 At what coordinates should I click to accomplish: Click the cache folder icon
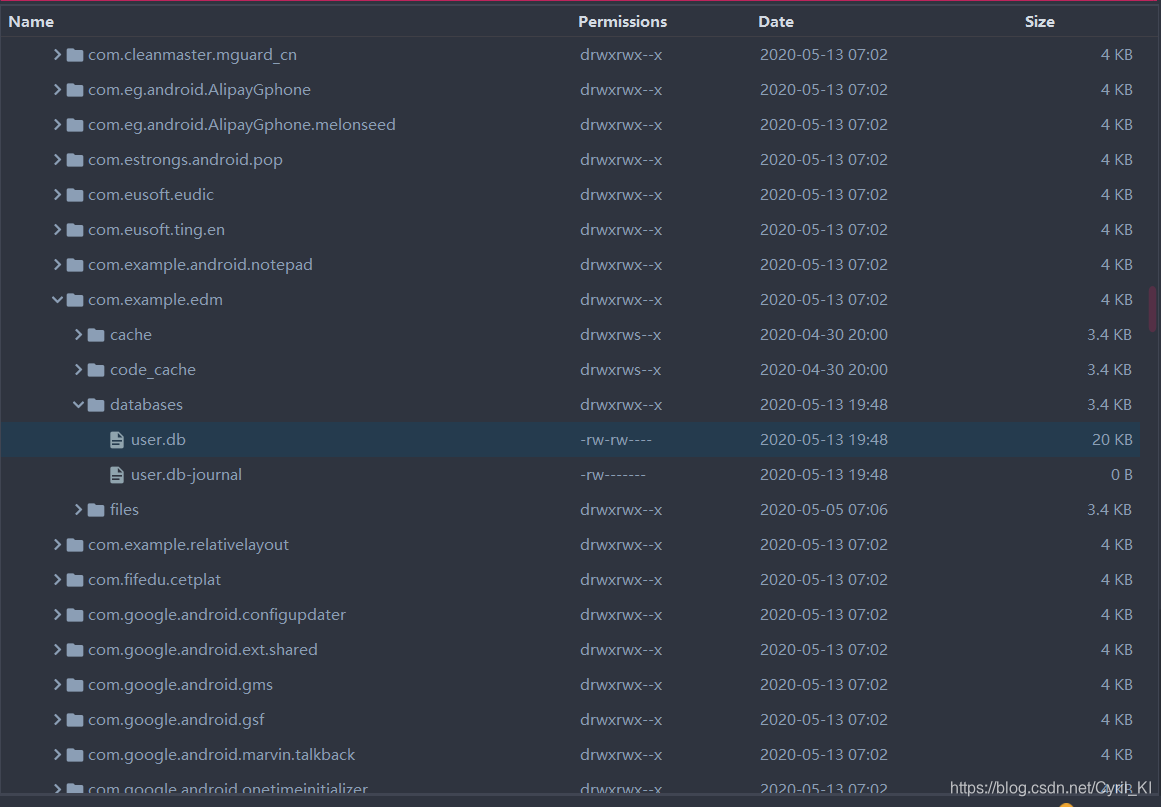[x=96, y=335]
